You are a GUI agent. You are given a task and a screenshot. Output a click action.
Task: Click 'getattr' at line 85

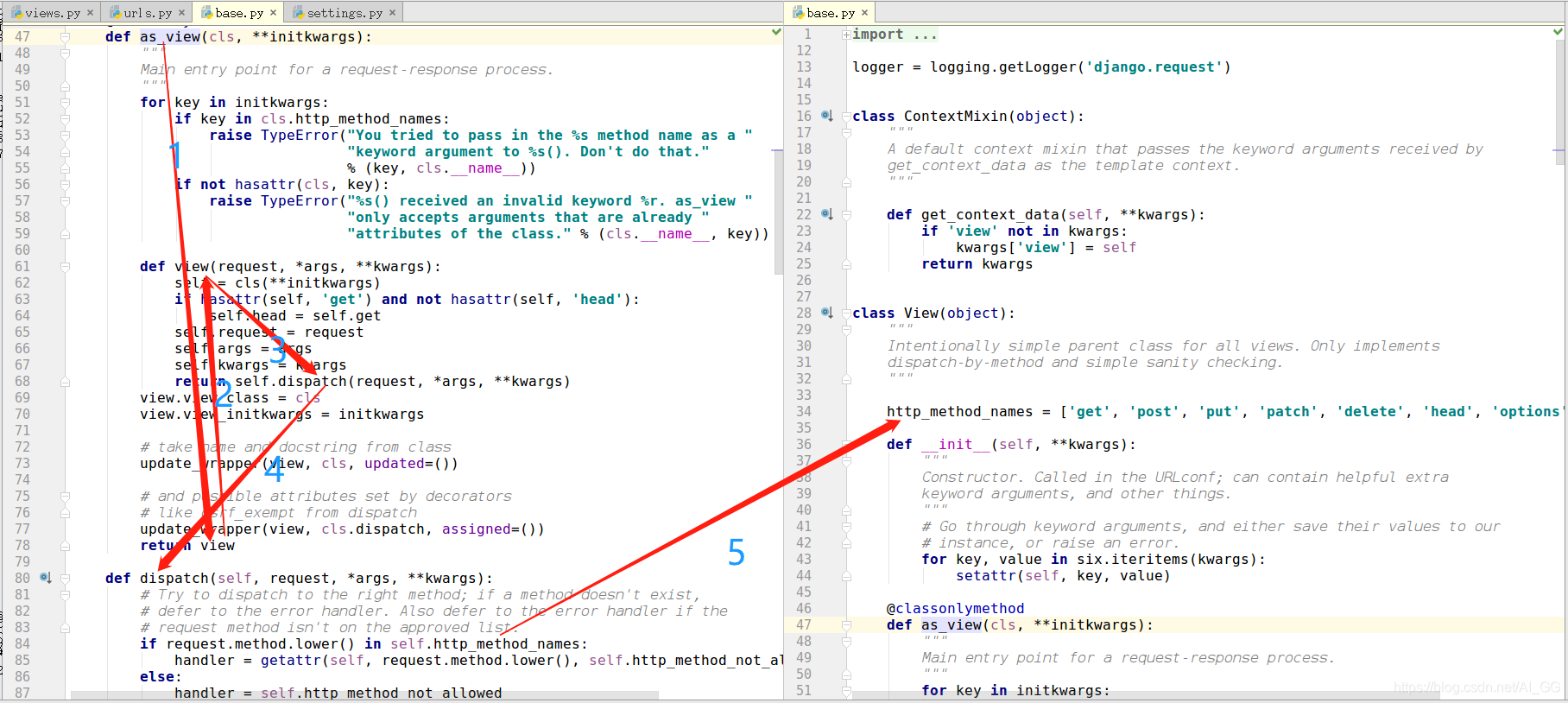(x=290, y=661)
